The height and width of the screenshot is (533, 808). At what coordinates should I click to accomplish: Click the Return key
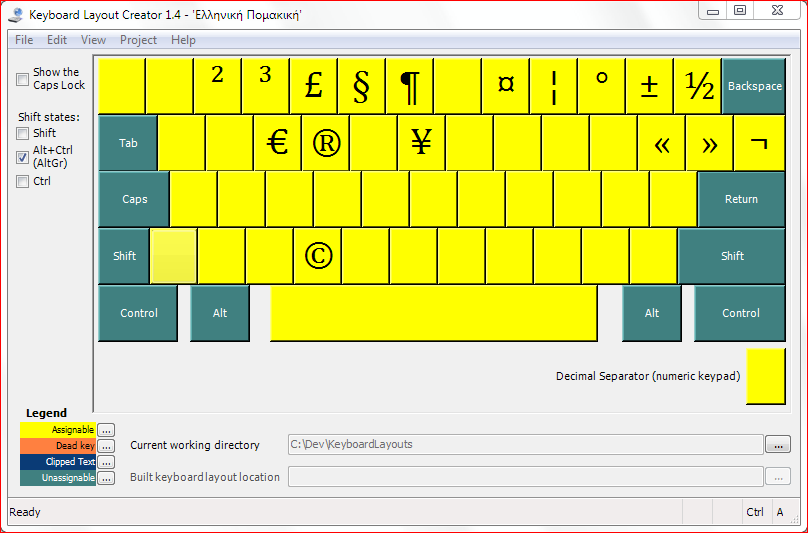742,199
